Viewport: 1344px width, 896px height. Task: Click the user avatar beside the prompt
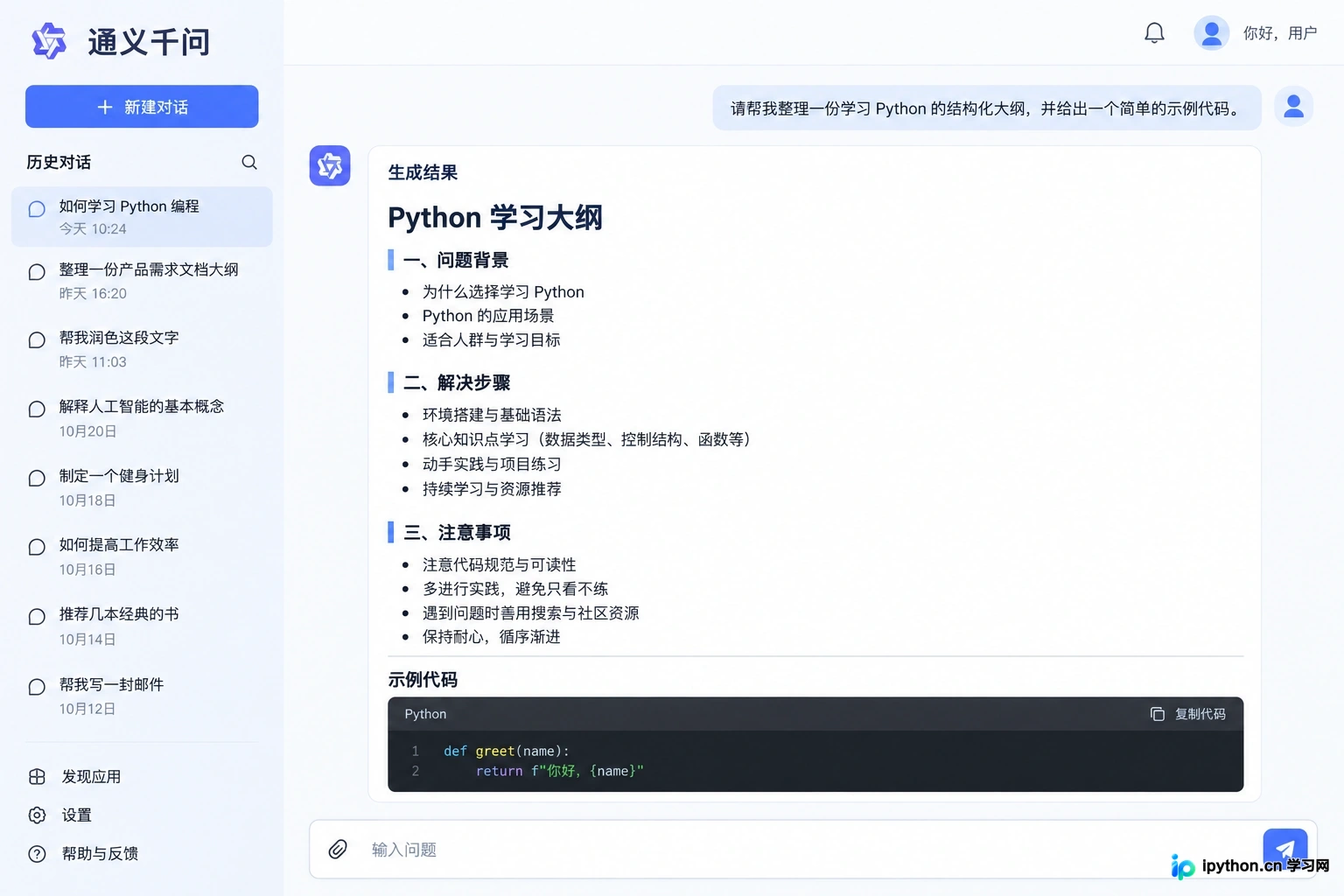tap(1293, 107)
